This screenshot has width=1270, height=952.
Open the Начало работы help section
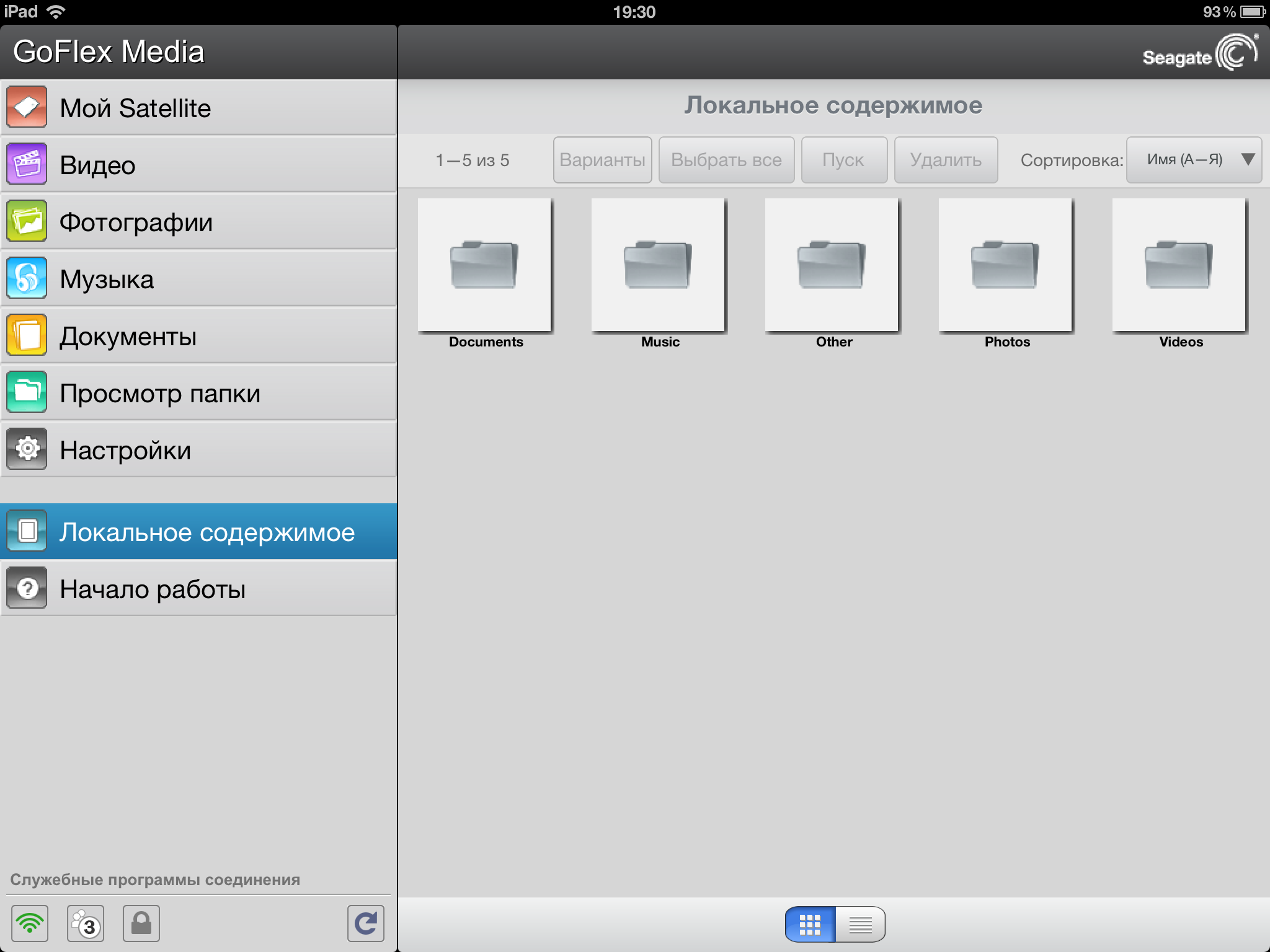[200, 589]
